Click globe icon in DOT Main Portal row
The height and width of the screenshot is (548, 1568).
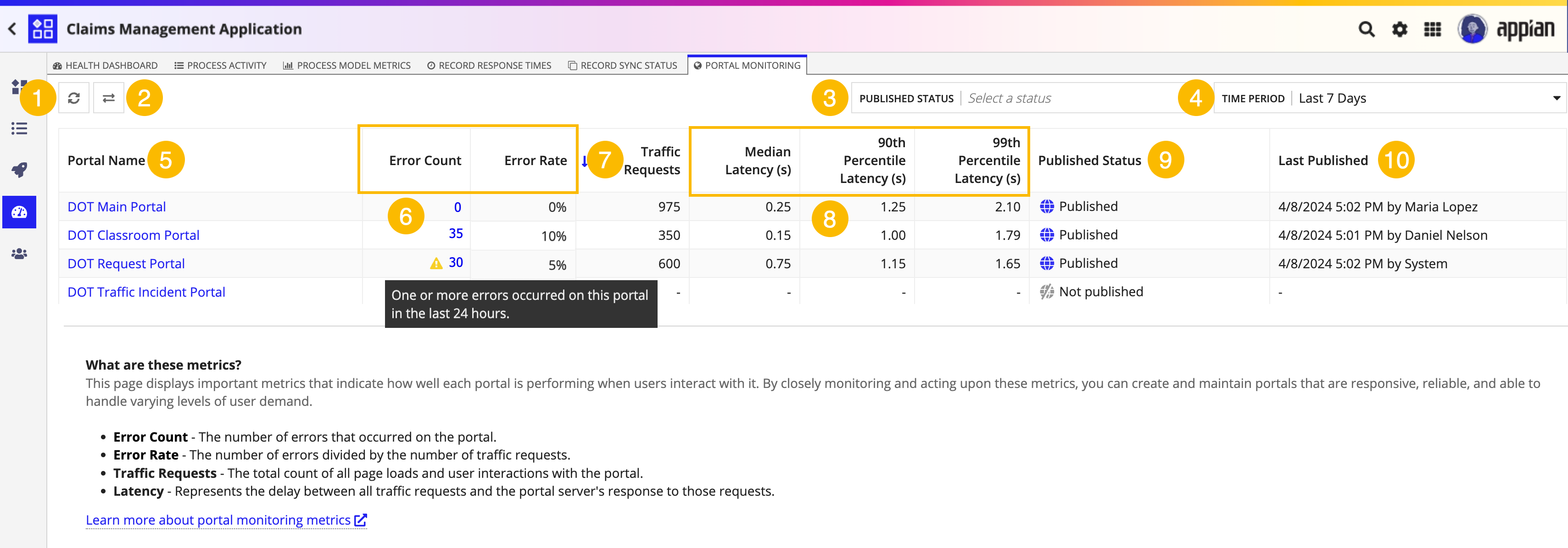click(1046, 207)
